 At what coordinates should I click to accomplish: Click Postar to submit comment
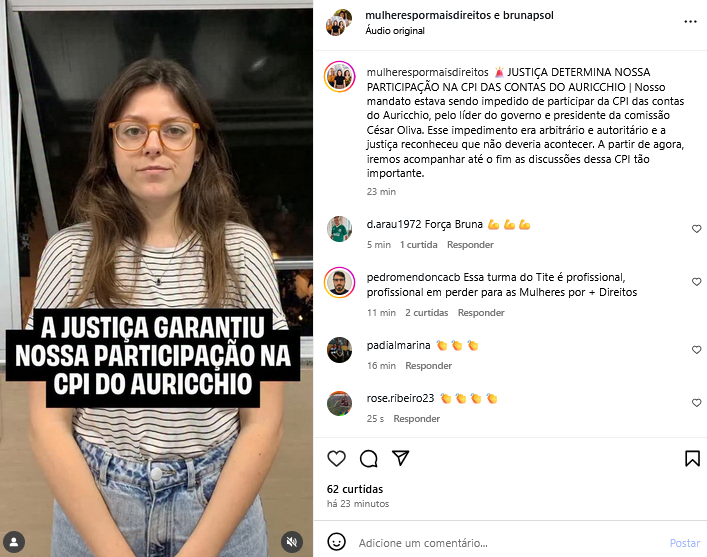(684, 543)
